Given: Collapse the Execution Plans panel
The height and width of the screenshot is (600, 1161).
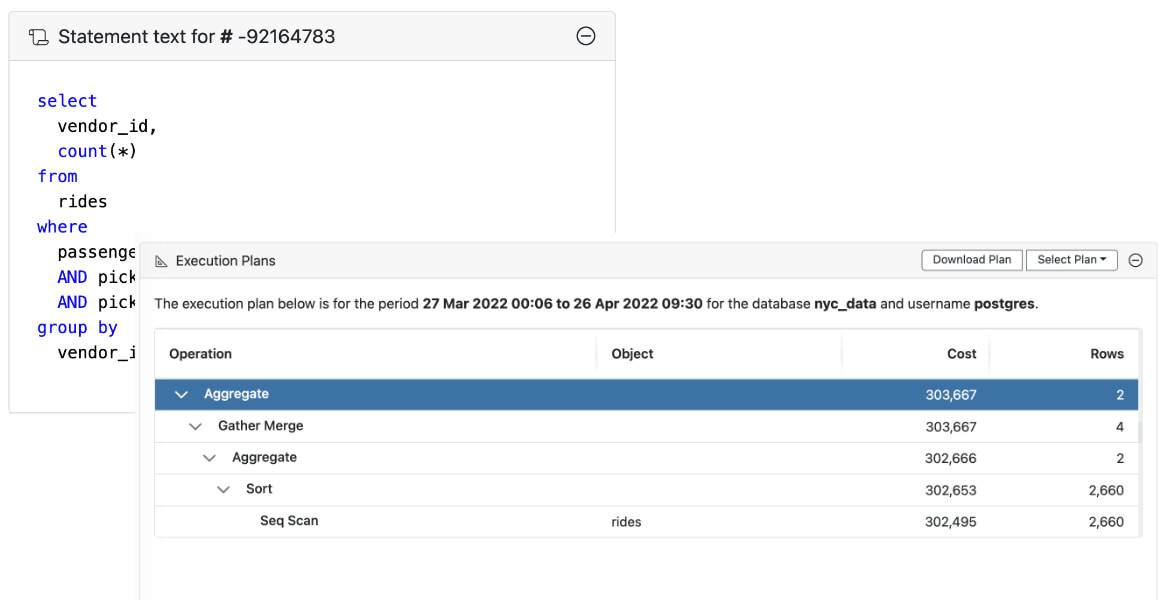Looking at the screenshot, I should (1135, 260).
